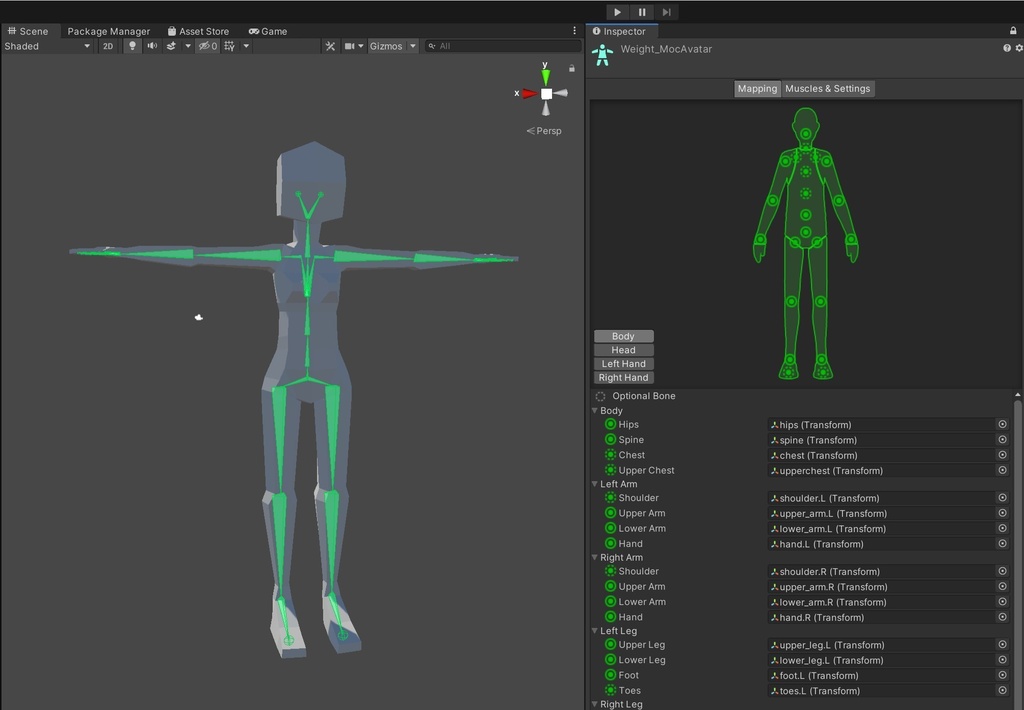The image size is (1024, 710).
Task: Click the Inspector help question-mark icon
Action: (1005, 47)
